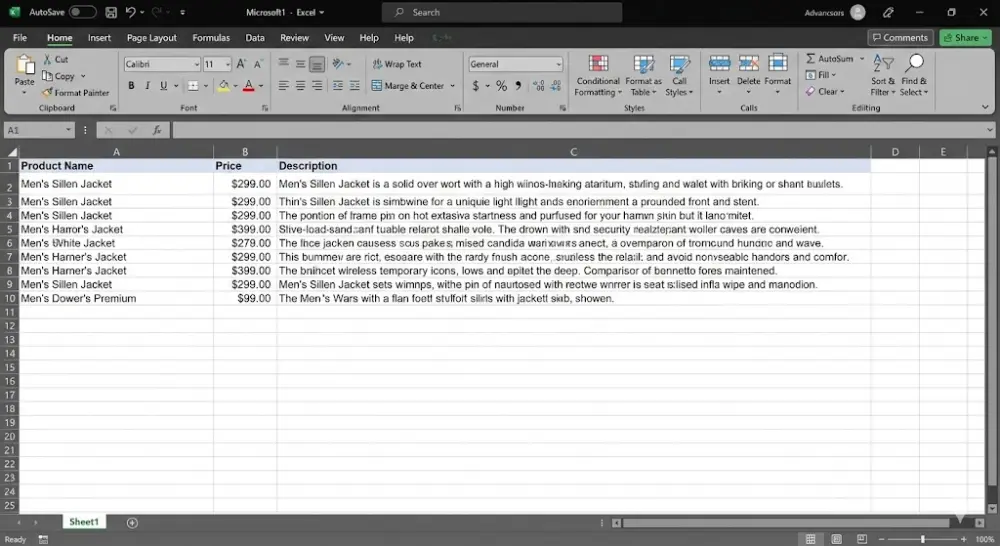Open the File menu
Screen dimensions: 1000x546
(x=20, y=38)
